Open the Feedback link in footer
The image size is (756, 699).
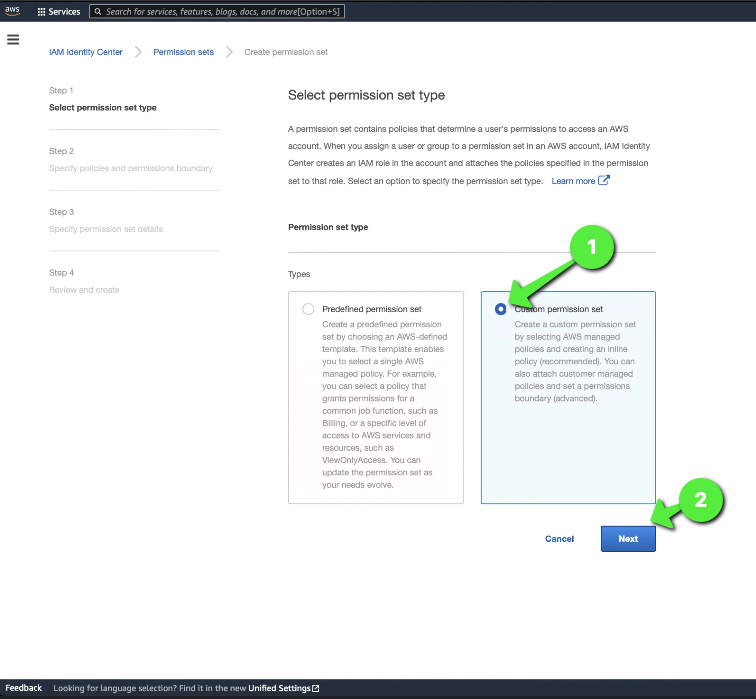(x=24, y=688)
